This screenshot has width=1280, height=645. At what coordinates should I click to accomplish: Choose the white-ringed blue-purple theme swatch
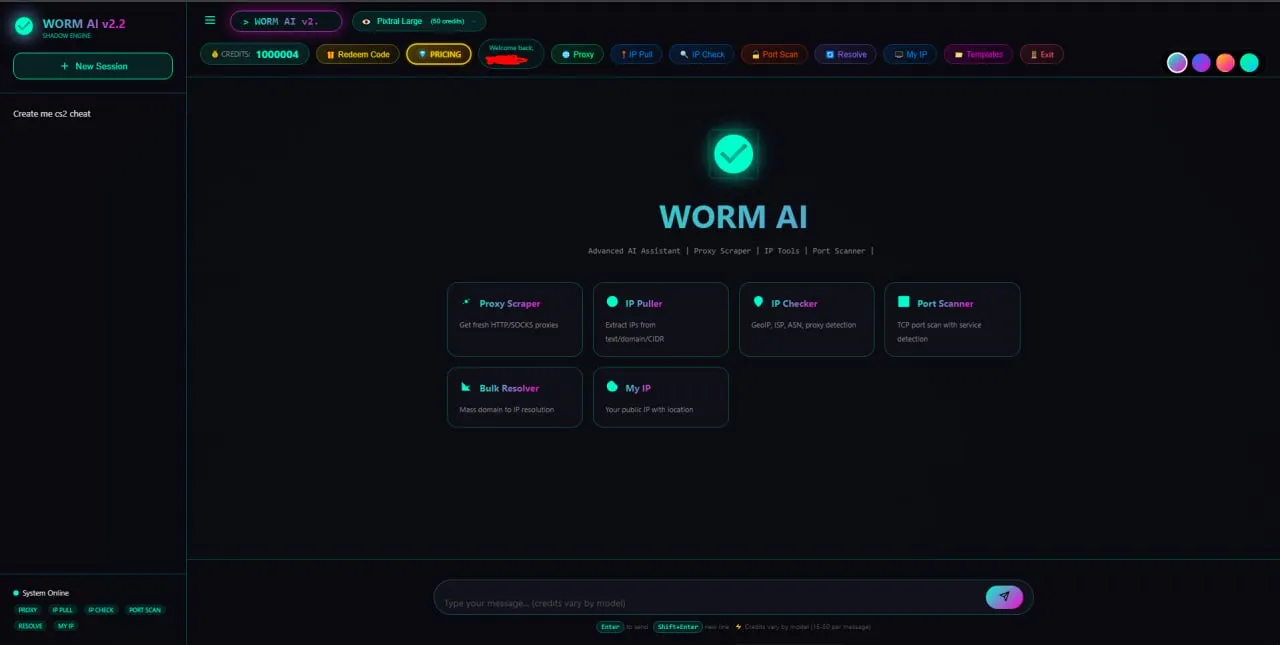[1177, 62]
